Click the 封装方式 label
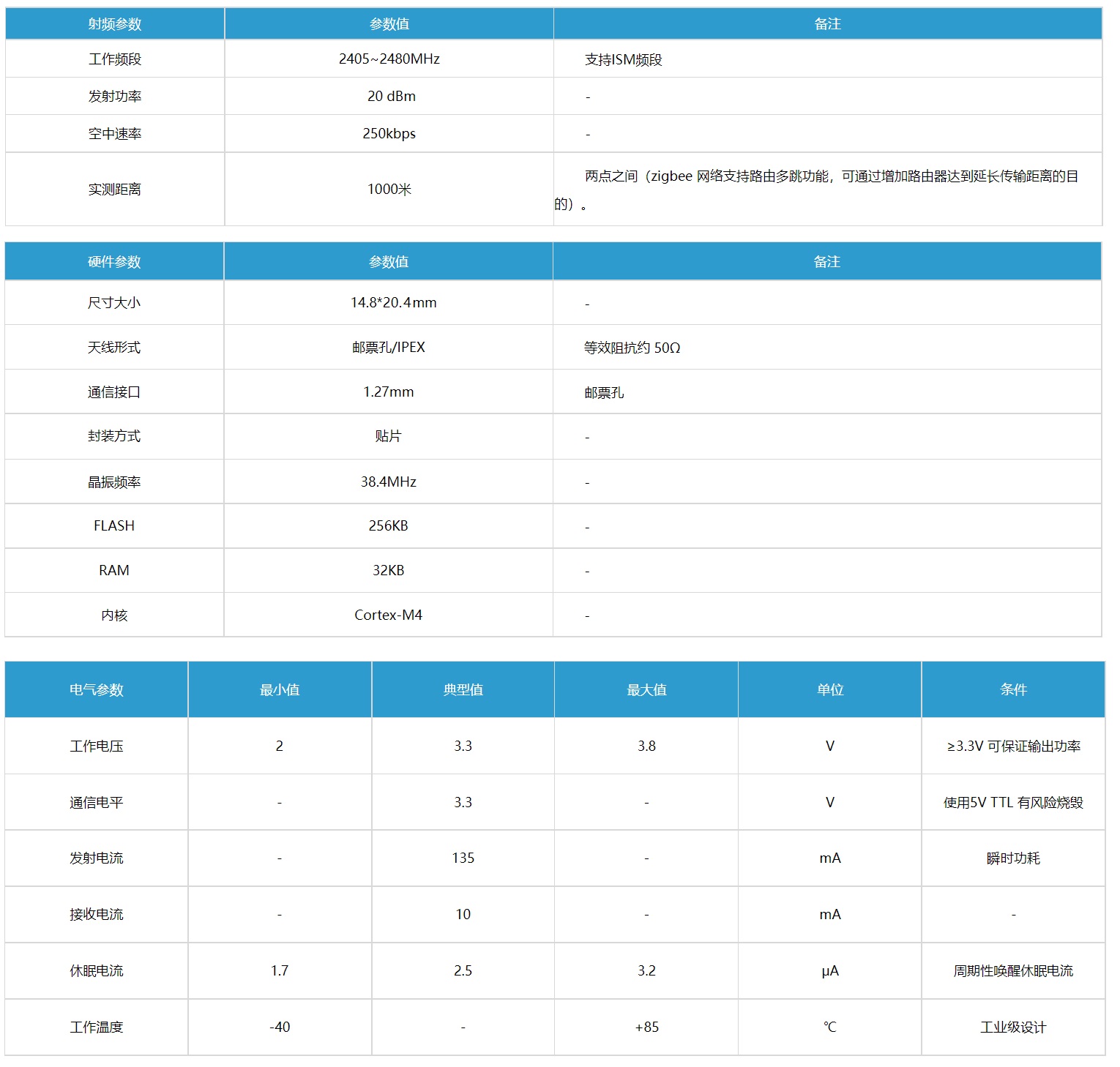1120x1067 pixels. pos(114,436)
